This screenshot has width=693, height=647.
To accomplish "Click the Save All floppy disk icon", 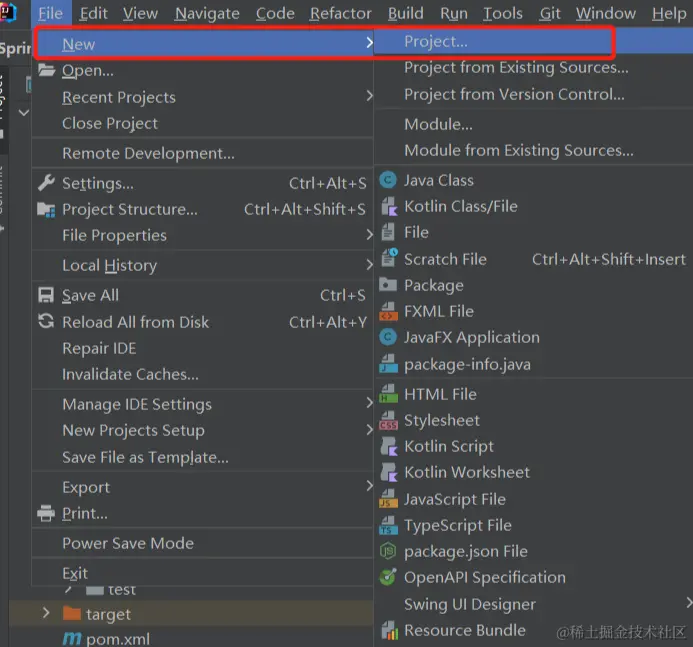I will [x=46, y=295].
